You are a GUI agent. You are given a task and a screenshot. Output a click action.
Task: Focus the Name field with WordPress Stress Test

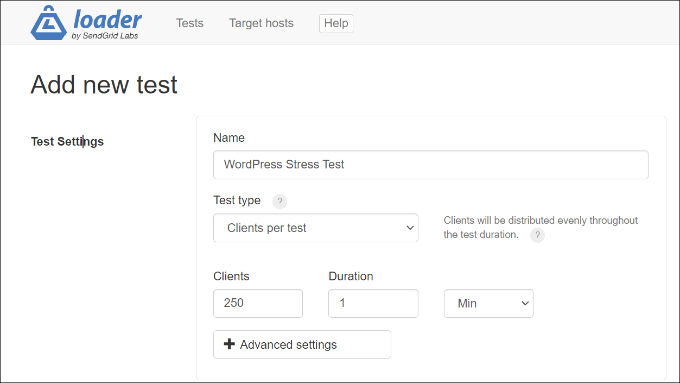tap(431, 165)
